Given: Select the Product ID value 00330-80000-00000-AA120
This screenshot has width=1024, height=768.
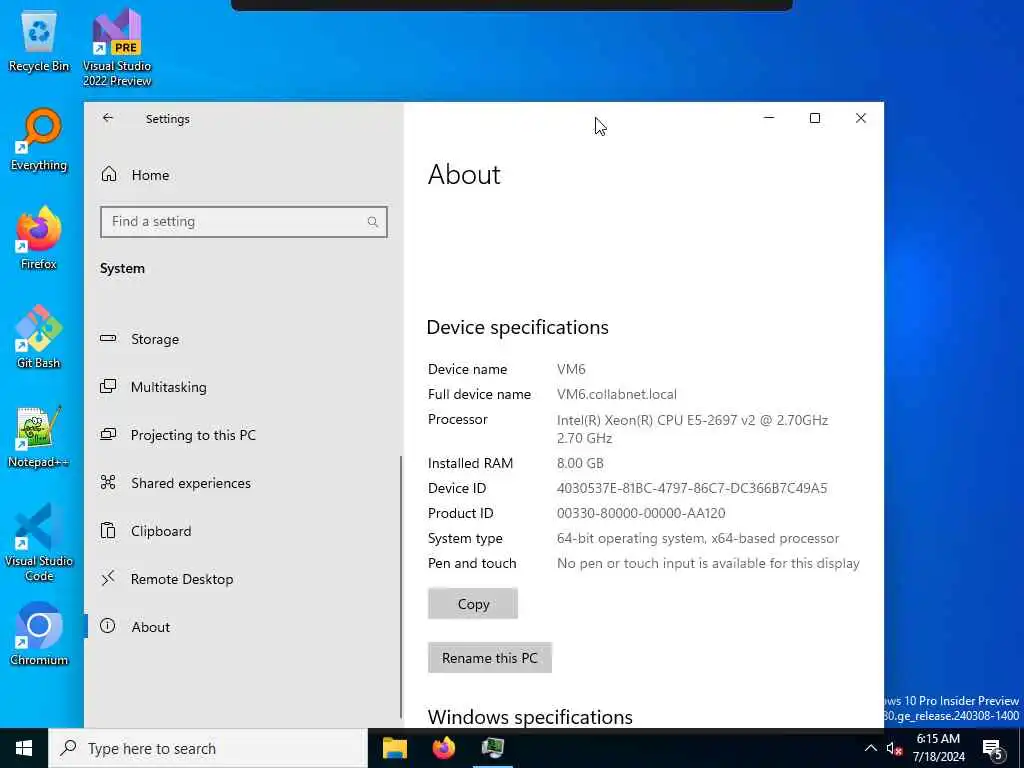Looking at the screenshot, I should 641,513.
